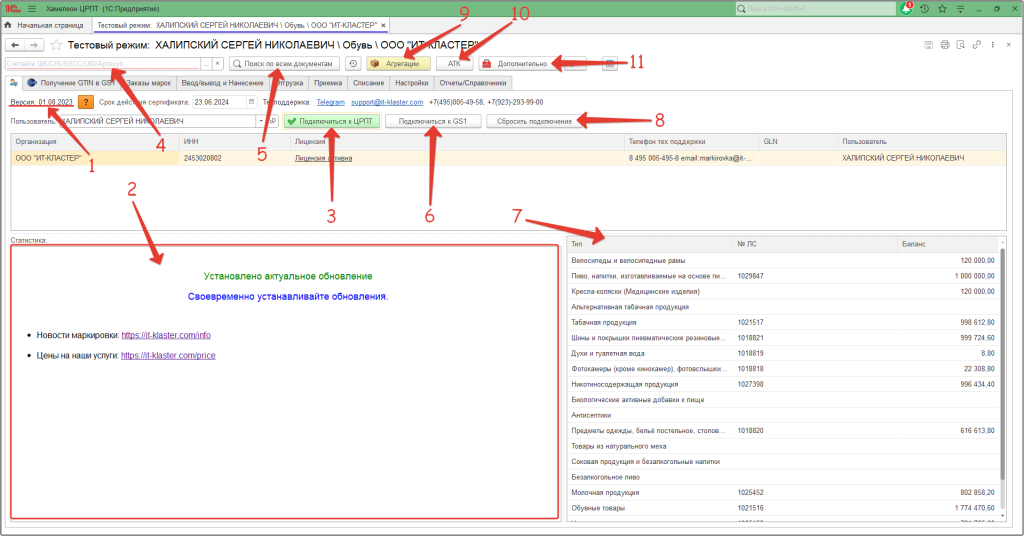Screen dimensions: 1024x536
Task: Click the Организация column header
Action: click(95, 142)
